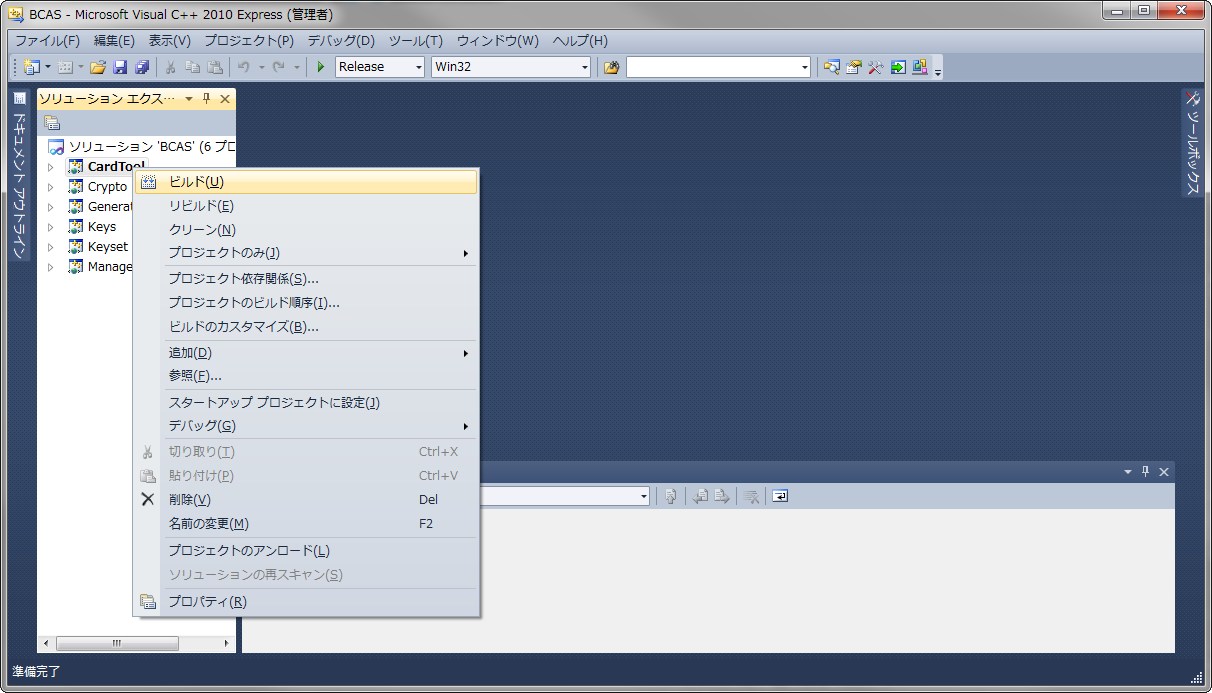Toggle auto-hide pin on Output panel

1146,471
